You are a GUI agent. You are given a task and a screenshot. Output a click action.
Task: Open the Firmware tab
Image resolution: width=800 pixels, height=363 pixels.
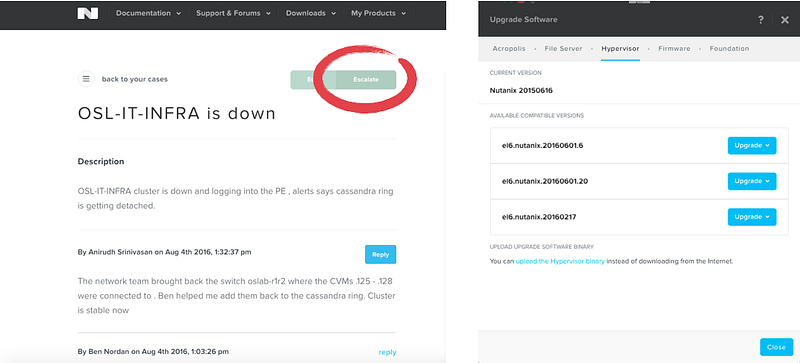[674, 49]
